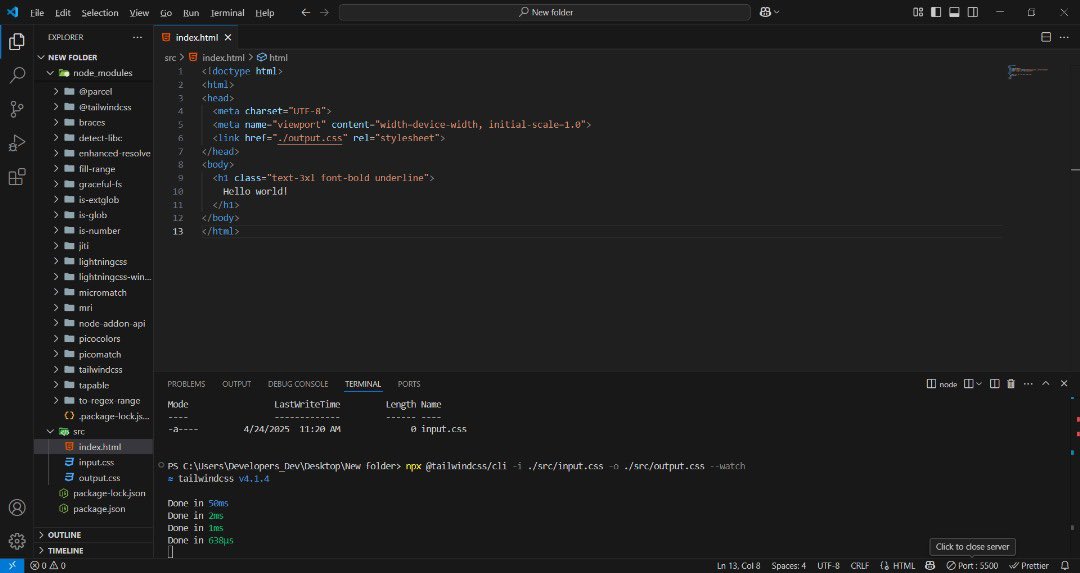Kill terminal with the trash icon

1011,384
